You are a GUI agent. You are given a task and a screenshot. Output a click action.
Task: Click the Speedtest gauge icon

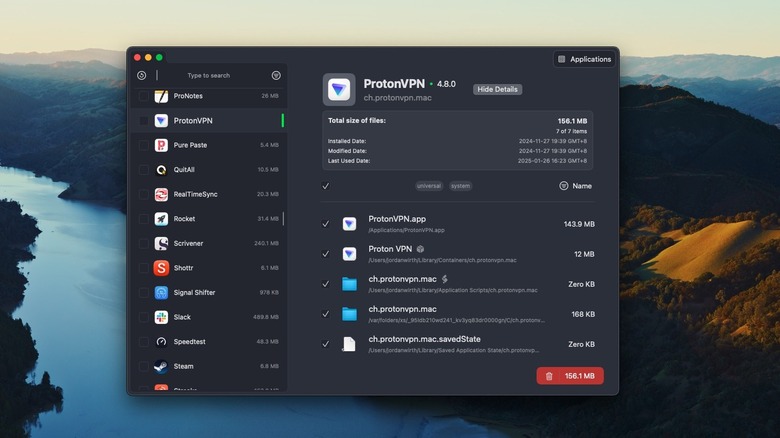pyautogui.click(x=161, y=342)
